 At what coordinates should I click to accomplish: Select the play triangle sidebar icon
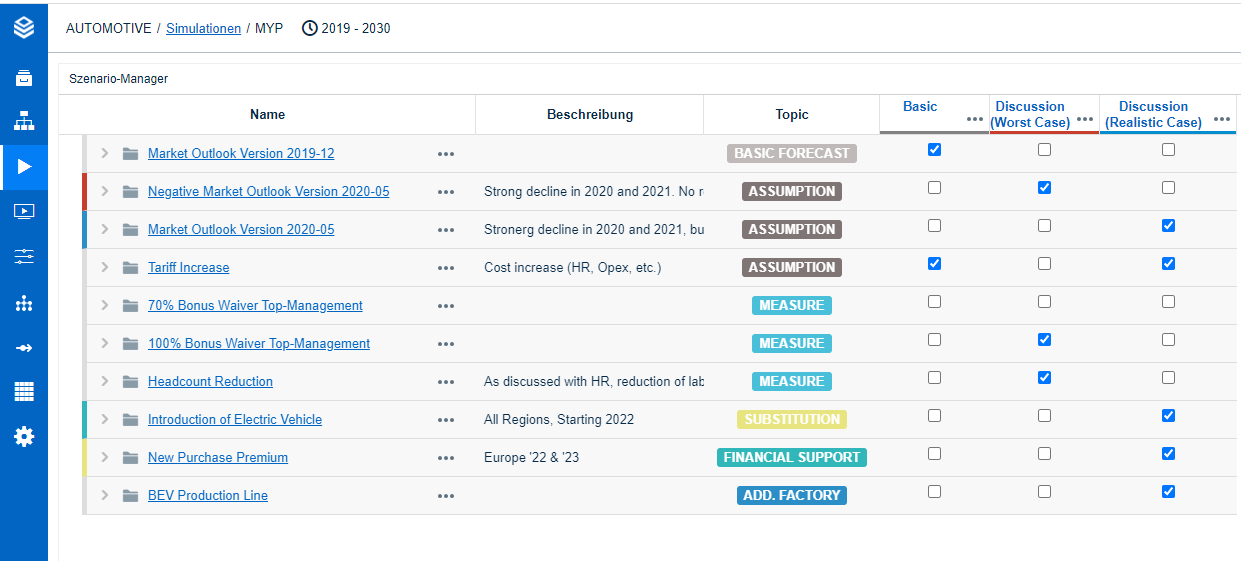point(24,167)
